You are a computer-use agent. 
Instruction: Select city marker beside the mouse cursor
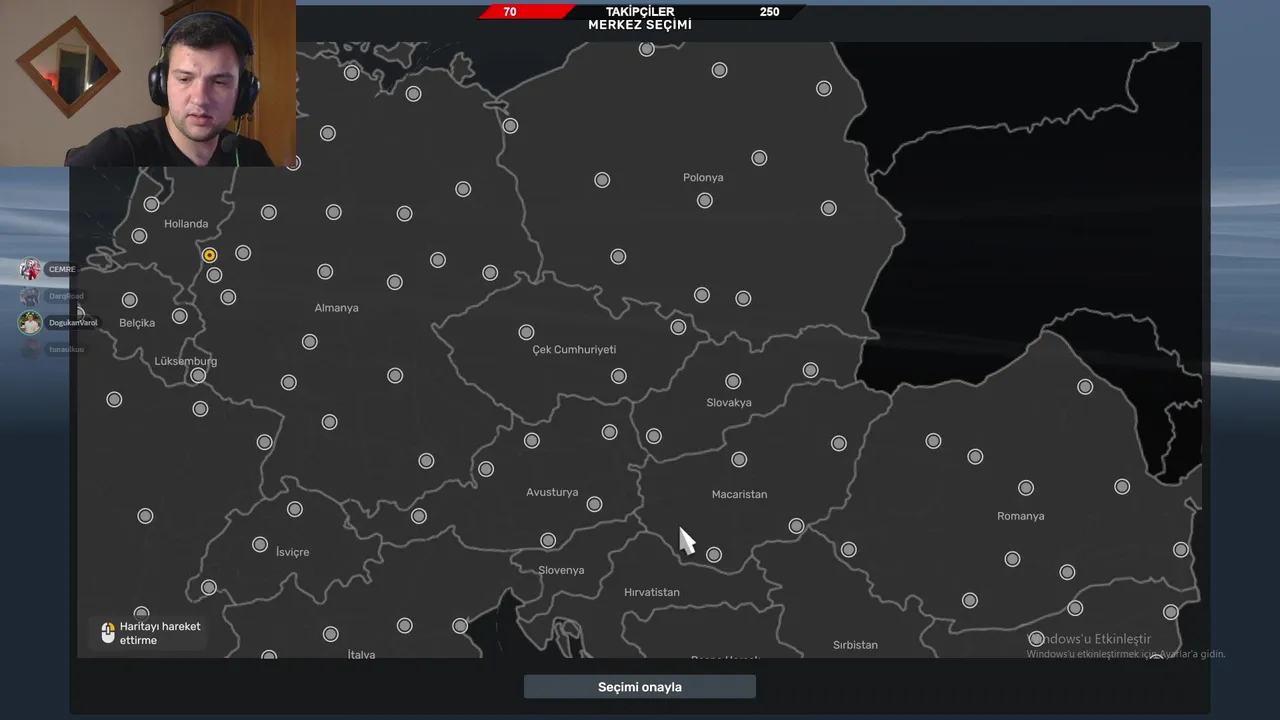pyautogui.click(x=714, y=554)
